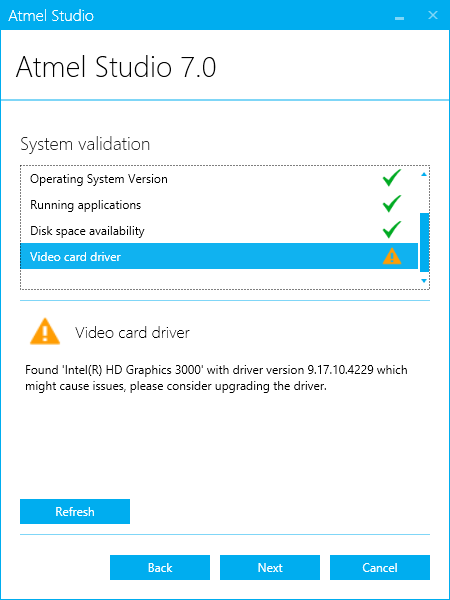This screenshot has height=600, width=450.
Task: Click the Intel HD Graphics driver warning message
Action: coord(216,378)
